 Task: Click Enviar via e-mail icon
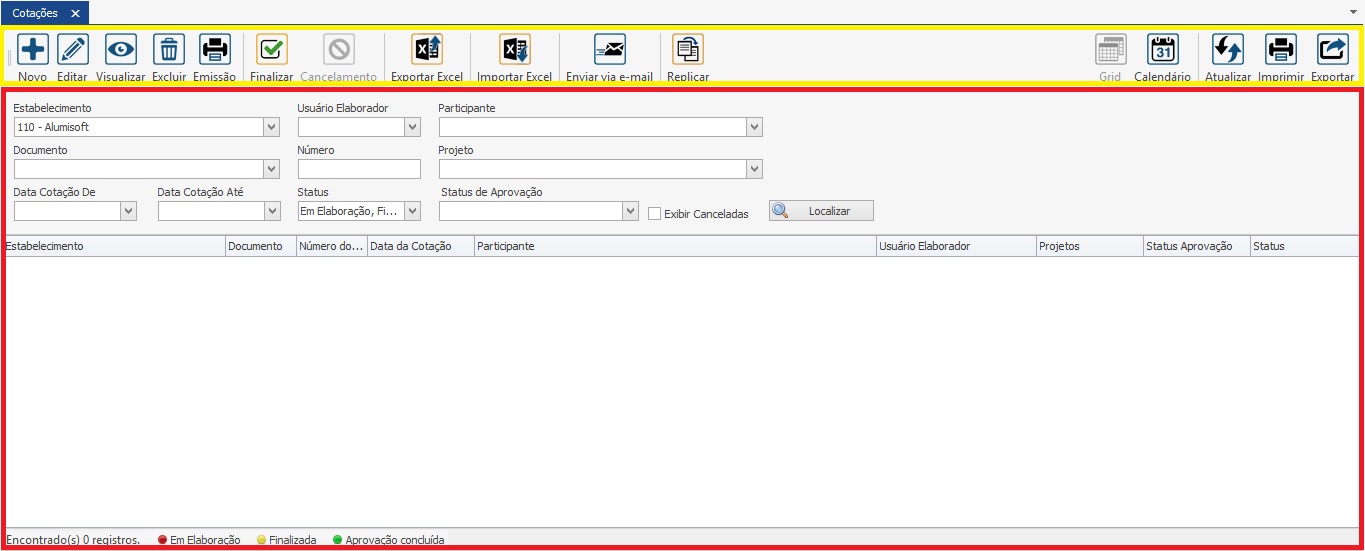[609, 50]
